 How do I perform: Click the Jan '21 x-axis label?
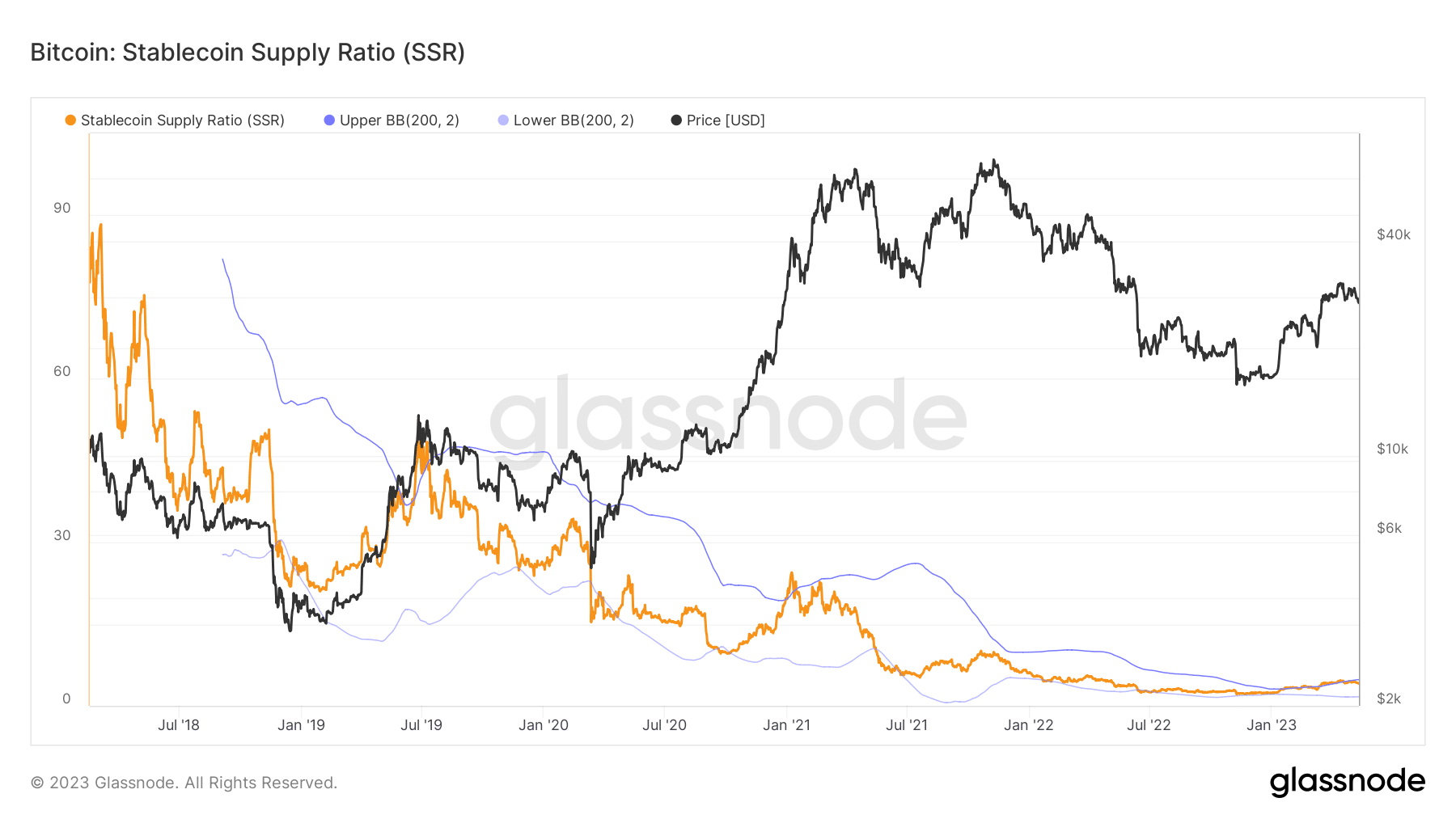(x=786, y=725)
